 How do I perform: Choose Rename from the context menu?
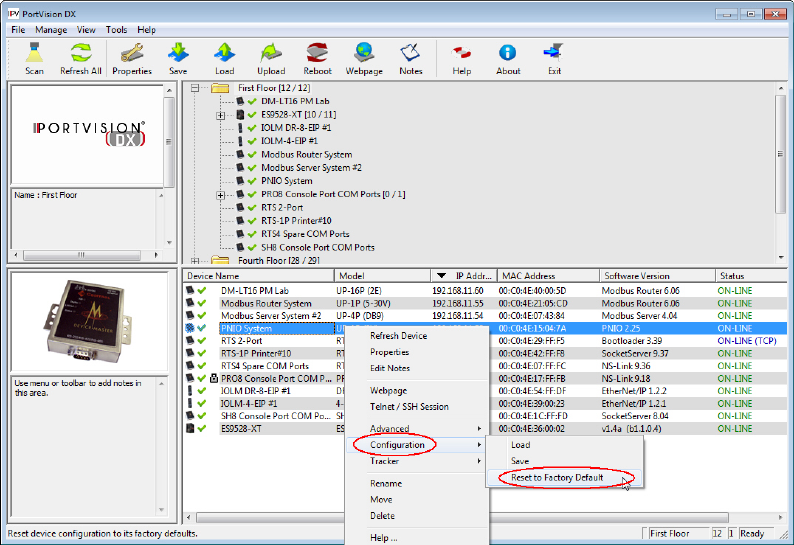(386, 483)
